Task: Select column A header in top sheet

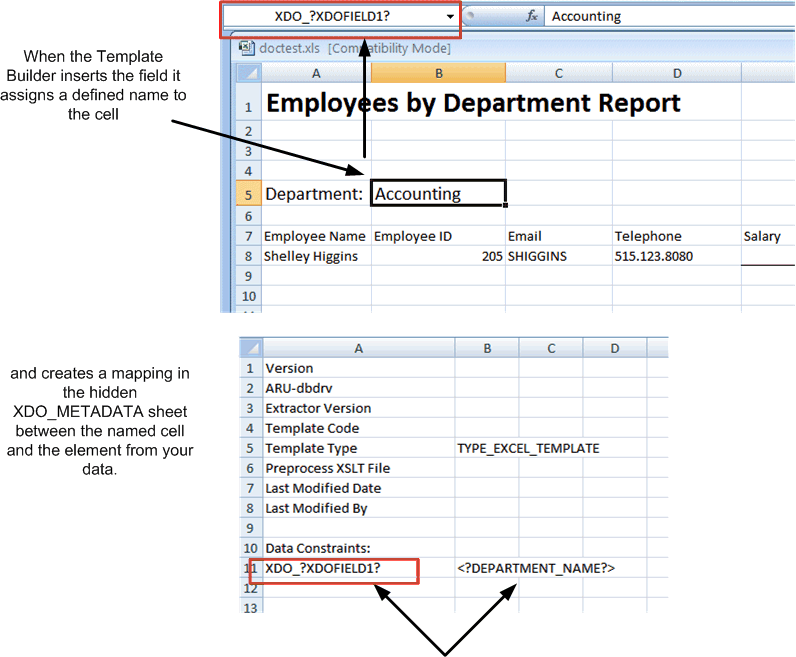Action: click(316, 73)
